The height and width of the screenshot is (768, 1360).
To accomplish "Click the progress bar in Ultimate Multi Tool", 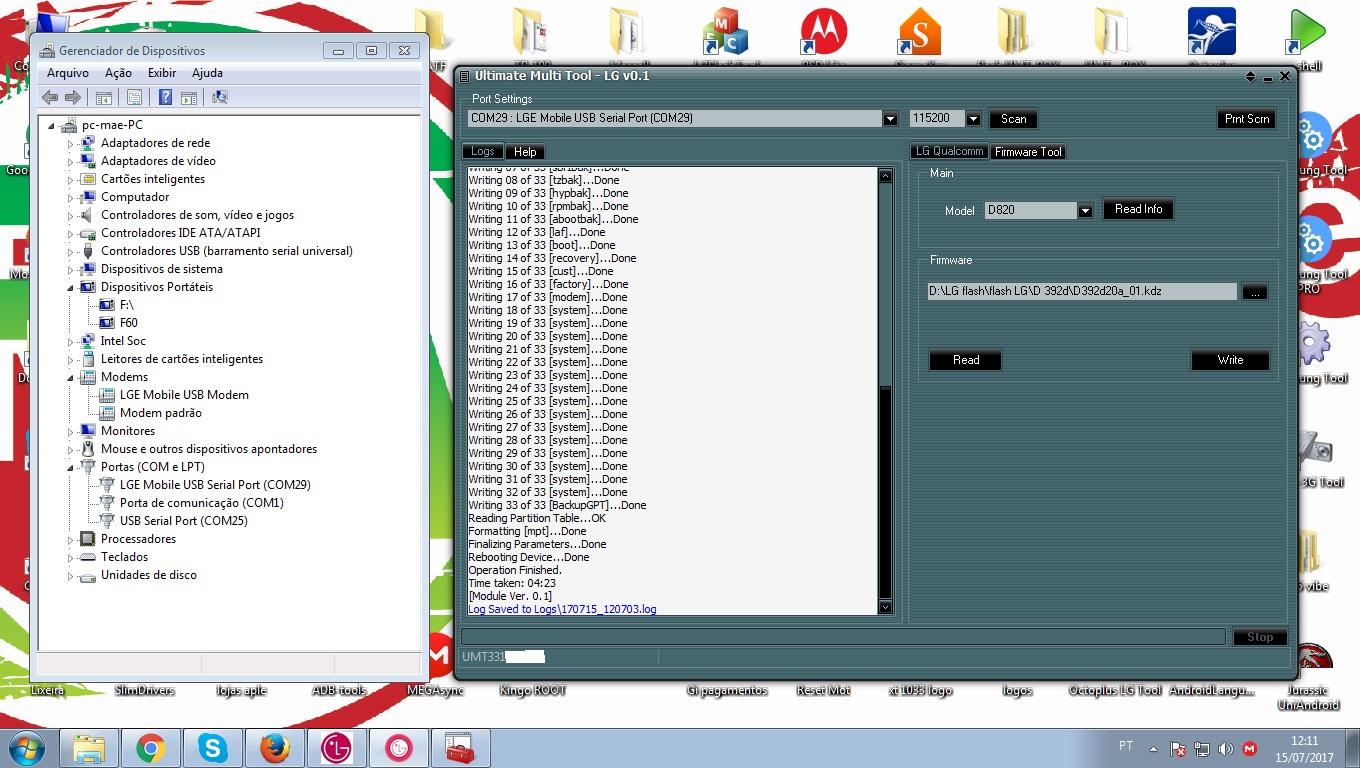I will 843,637.
